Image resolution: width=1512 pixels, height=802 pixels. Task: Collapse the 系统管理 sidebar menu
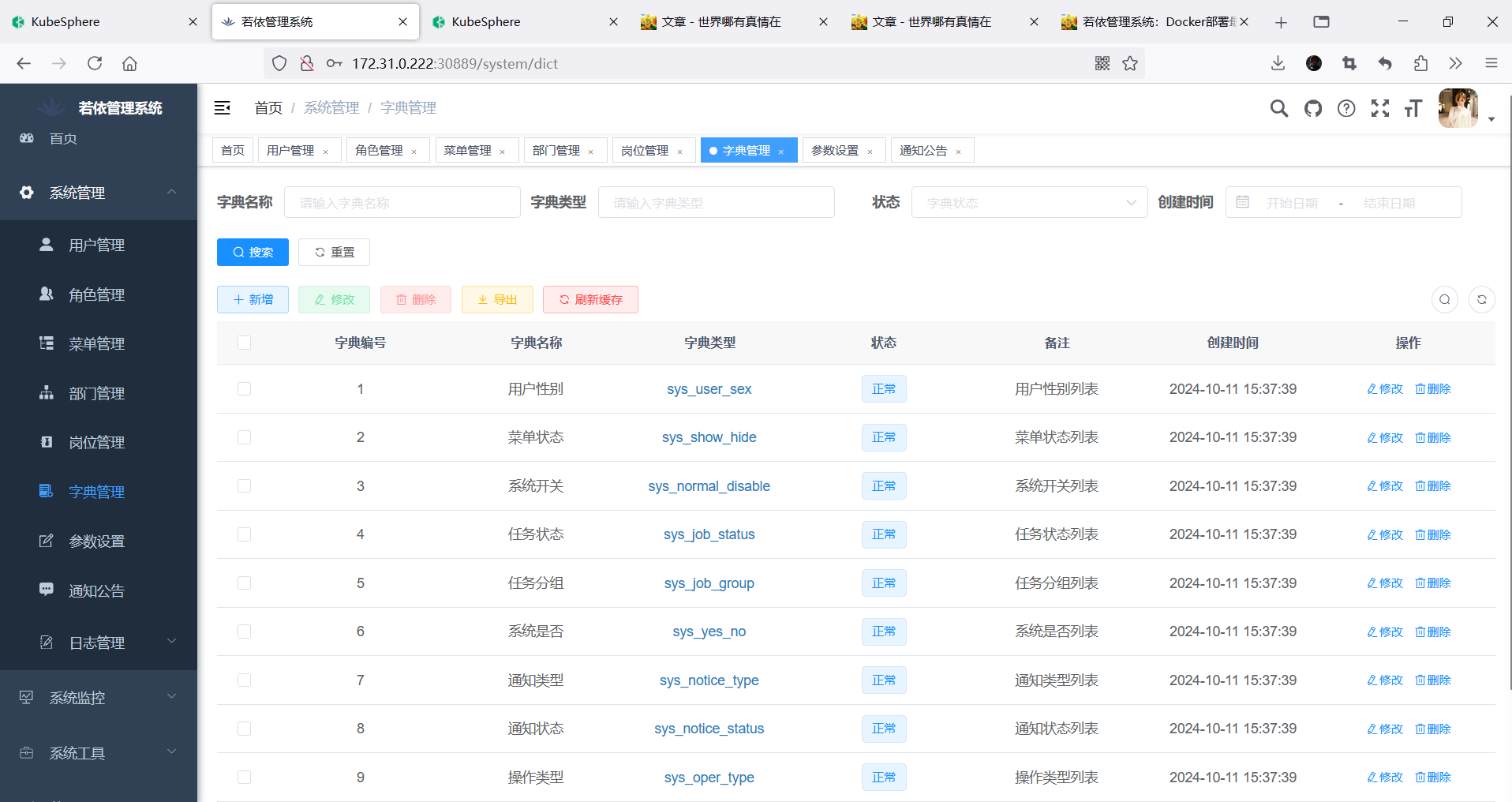99,193
